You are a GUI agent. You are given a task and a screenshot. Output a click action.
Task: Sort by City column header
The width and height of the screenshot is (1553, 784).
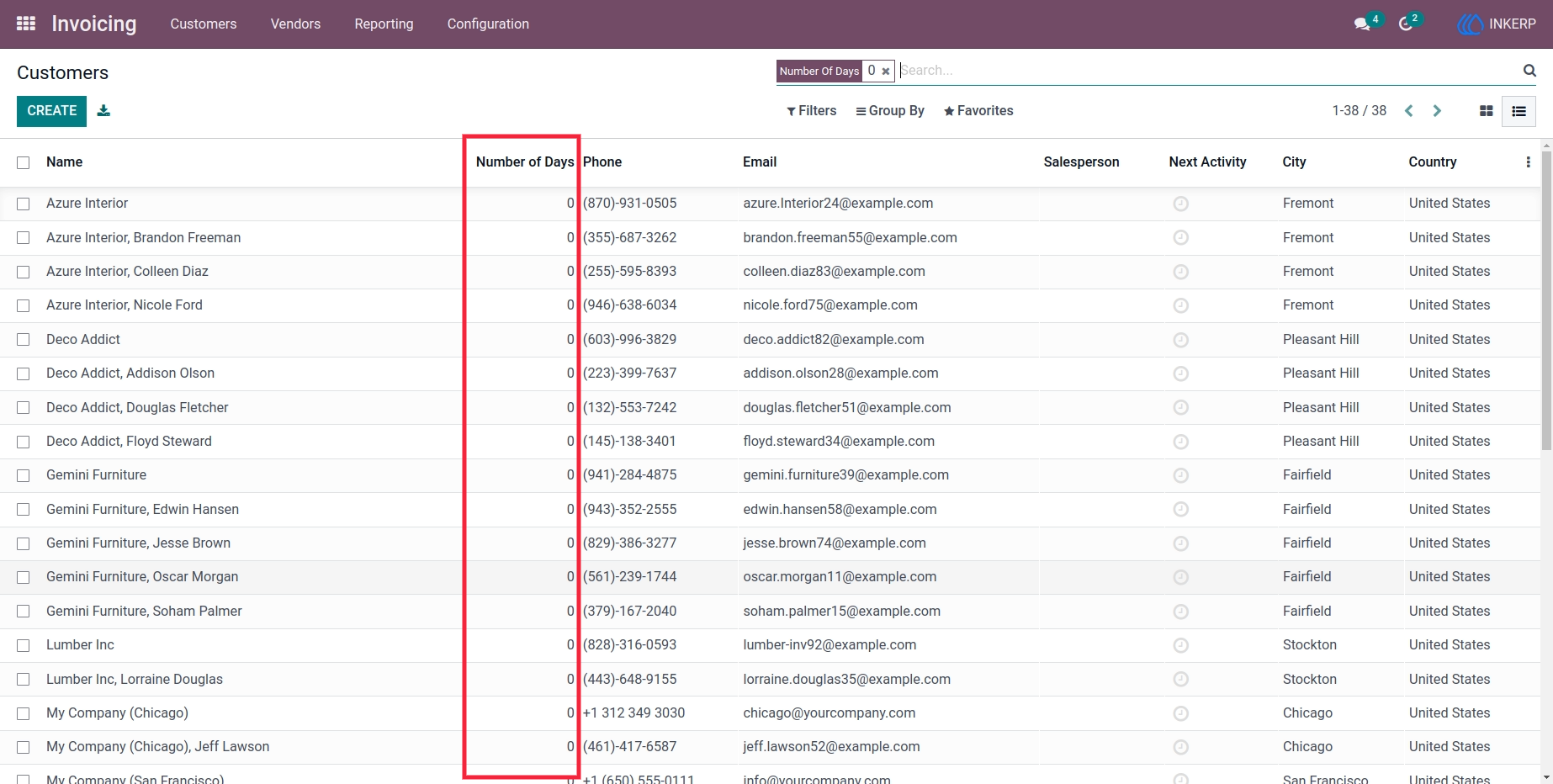tap(1294, 162)
